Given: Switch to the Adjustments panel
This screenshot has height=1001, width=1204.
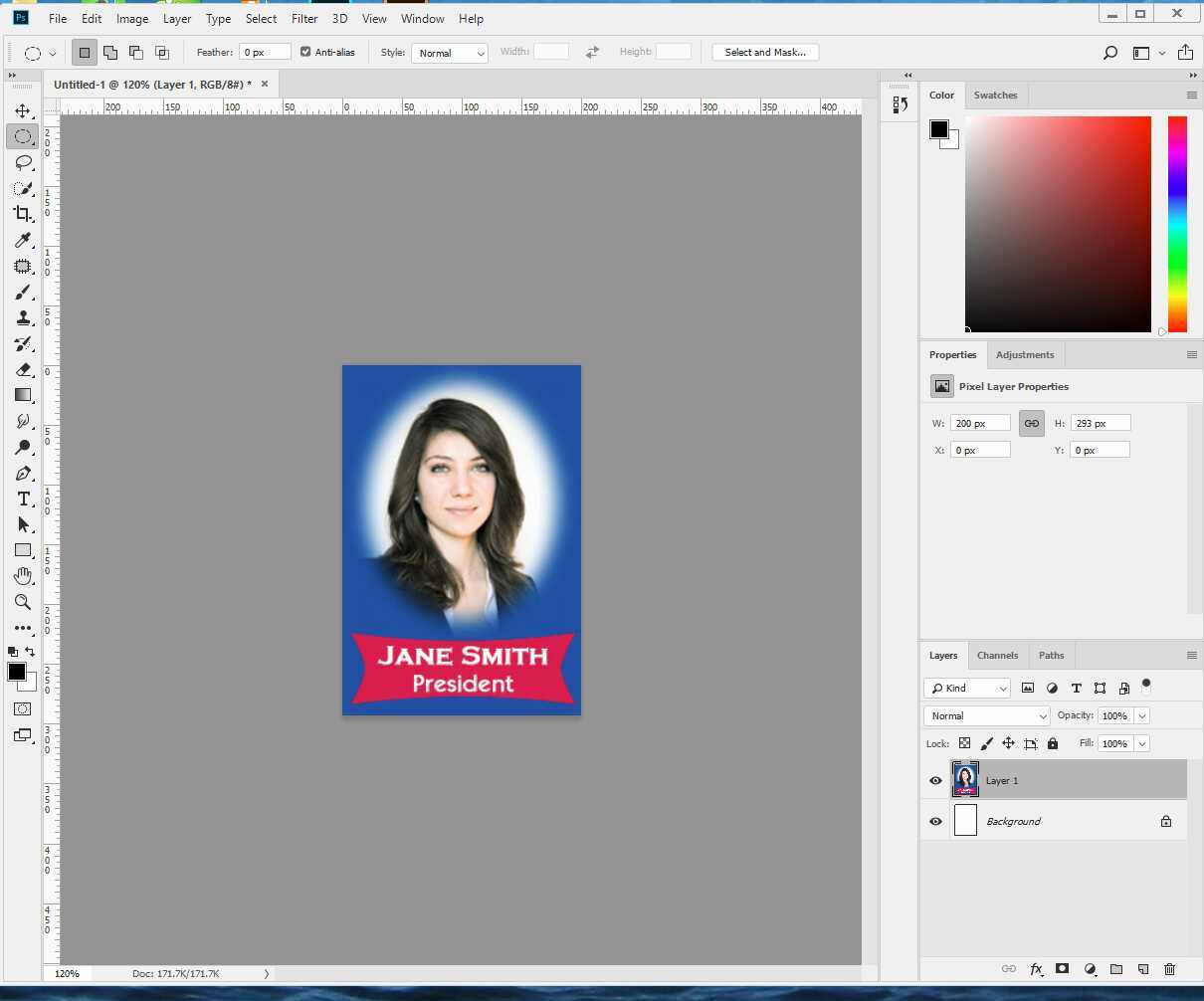Looking at the screenshot, I should coord(1025,354).
